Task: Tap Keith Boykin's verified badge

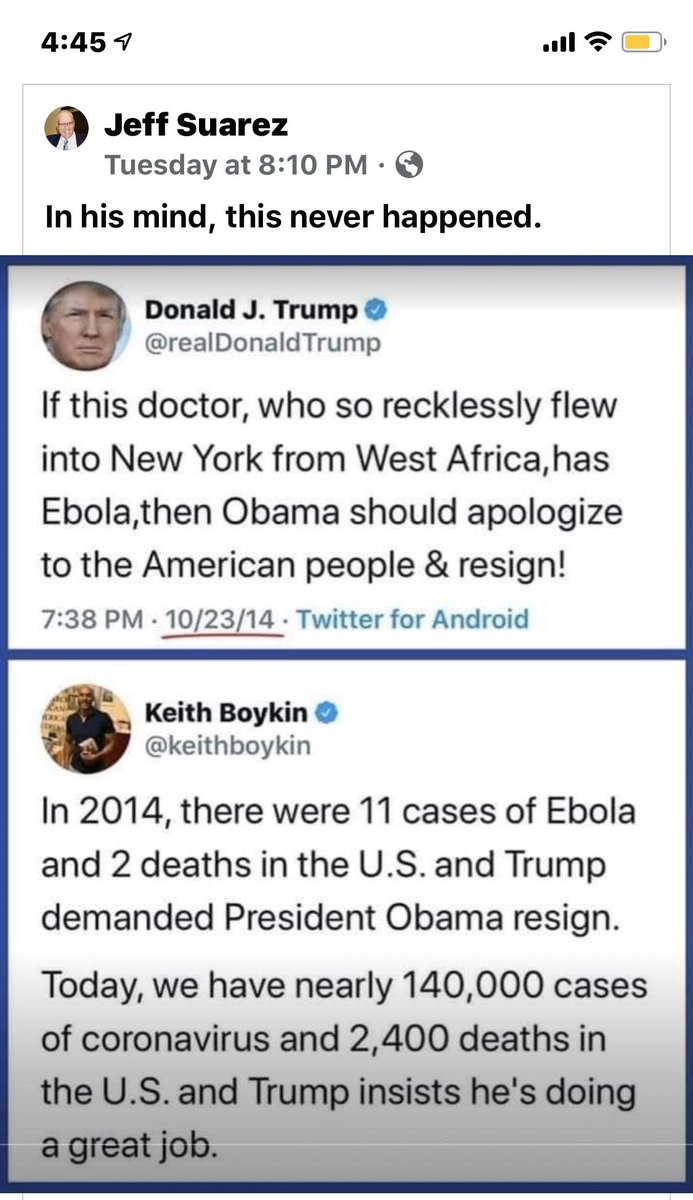Action: (328, 713)
